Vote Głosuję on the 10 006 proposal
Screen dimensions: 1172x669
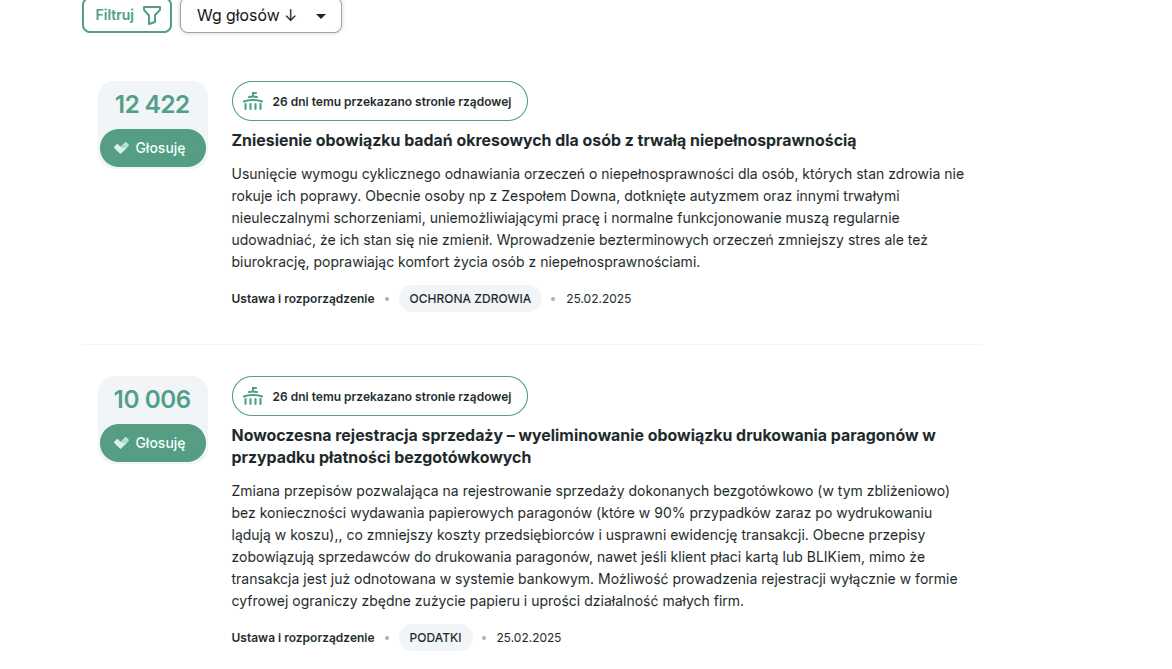(152, 443)
